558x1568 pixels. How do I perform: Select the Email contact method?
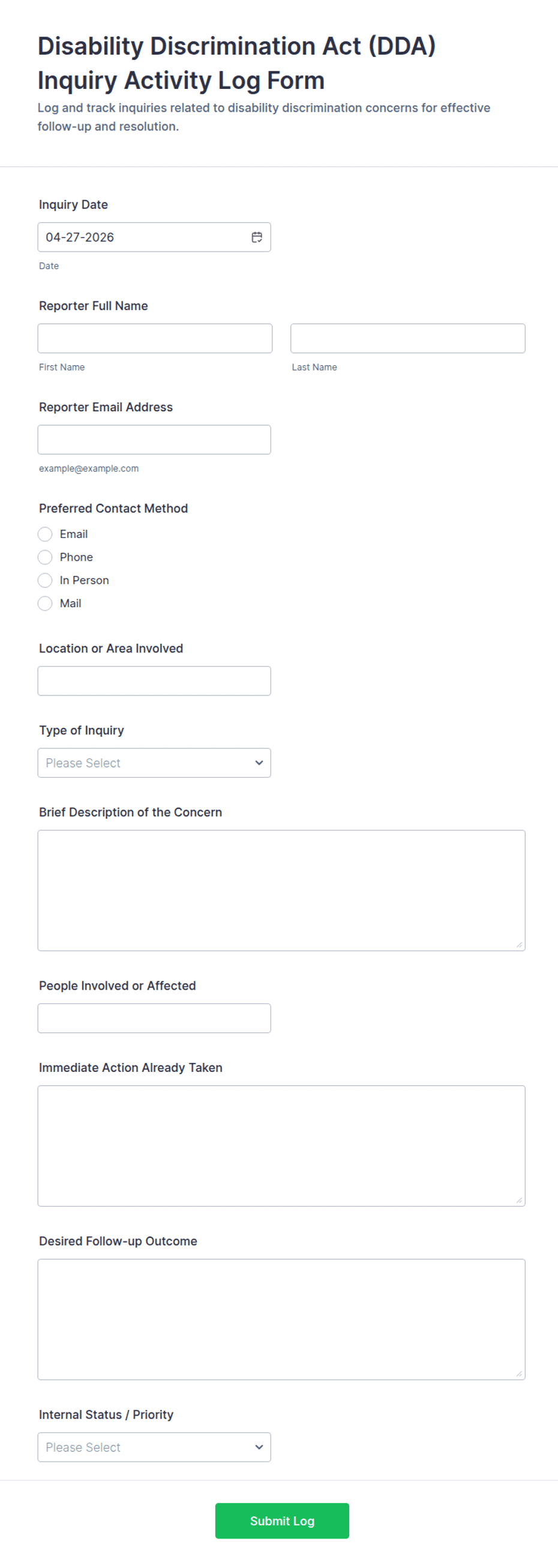point(45,534)
